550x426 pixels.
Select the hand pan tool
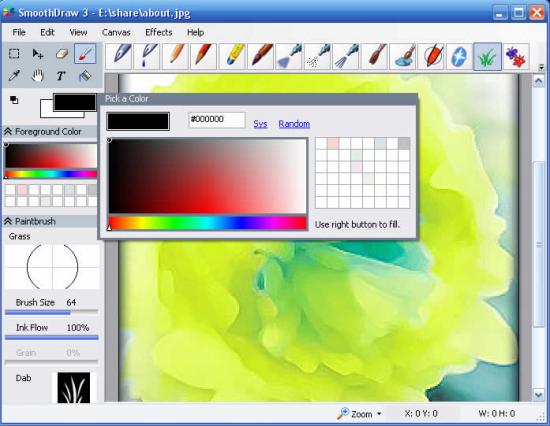(38, 75)
